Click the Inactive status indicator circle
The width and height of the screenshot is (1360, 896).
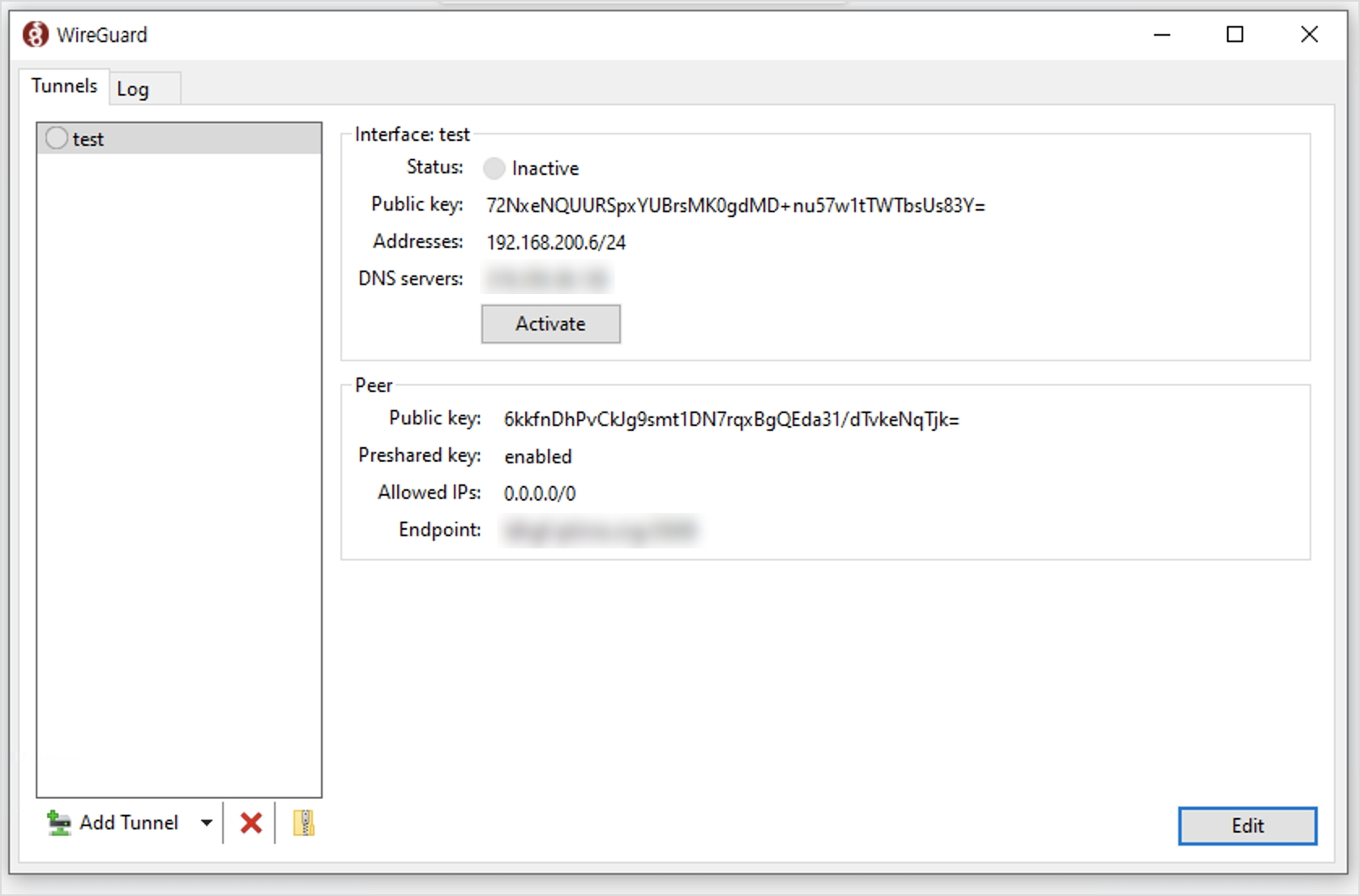click(494, 169)
